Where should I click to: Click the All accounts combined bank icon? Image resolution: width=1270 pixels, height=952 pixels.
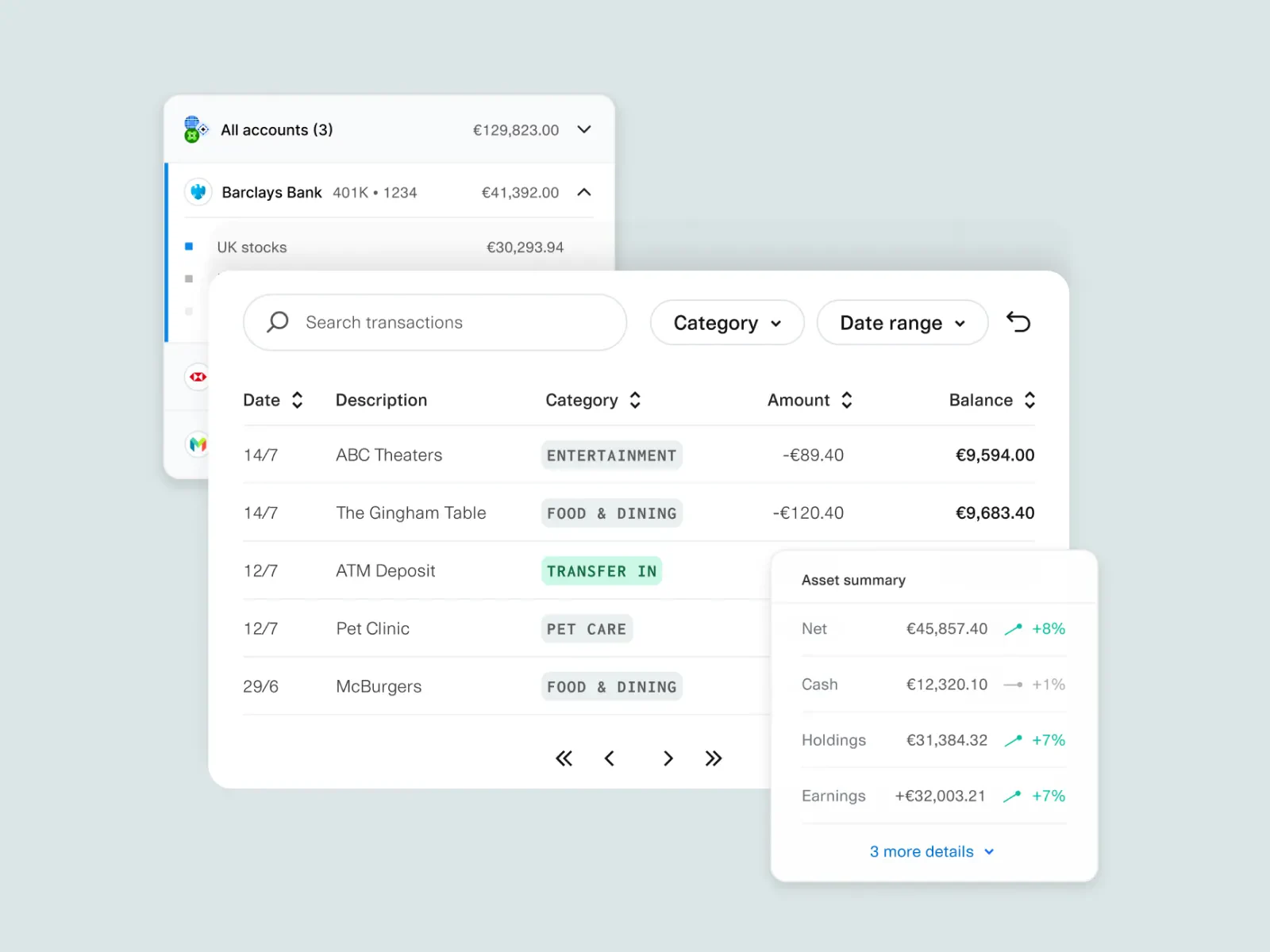(x=195, y=129)
